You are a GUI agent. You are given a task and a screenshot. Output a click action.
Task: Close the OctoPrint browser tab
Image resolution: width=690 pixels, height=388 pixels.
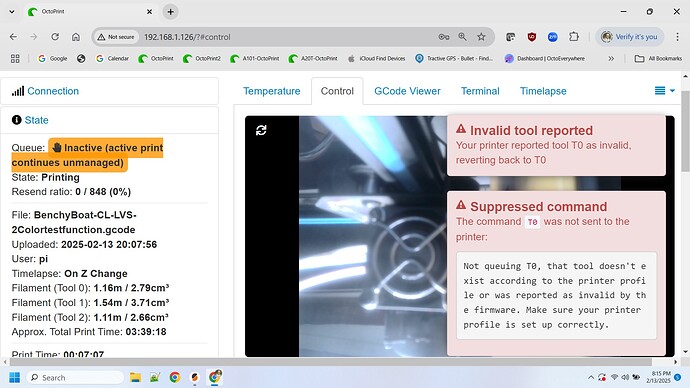pos(150,12)
